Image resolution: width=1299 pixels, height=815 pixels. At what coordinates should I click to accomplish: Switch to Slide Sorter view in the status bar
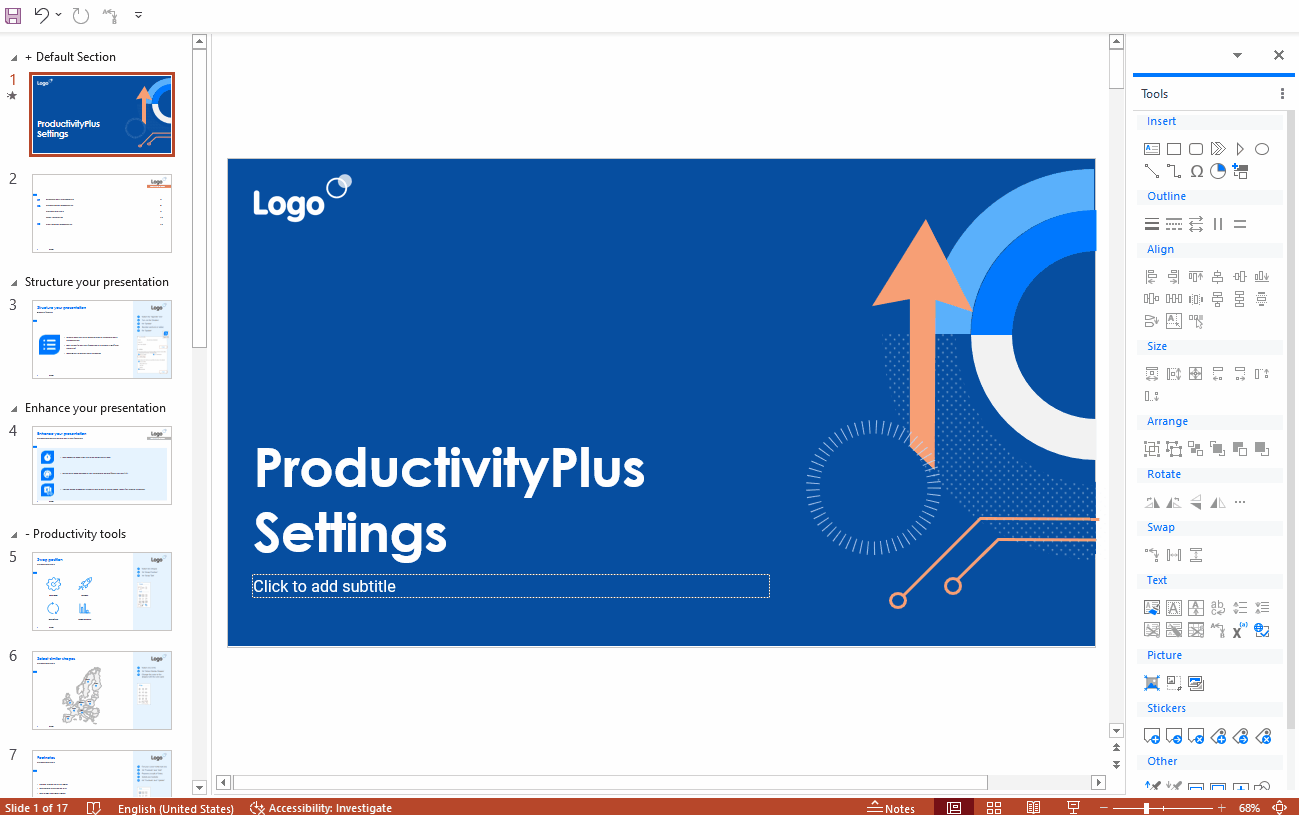(994, 807)
